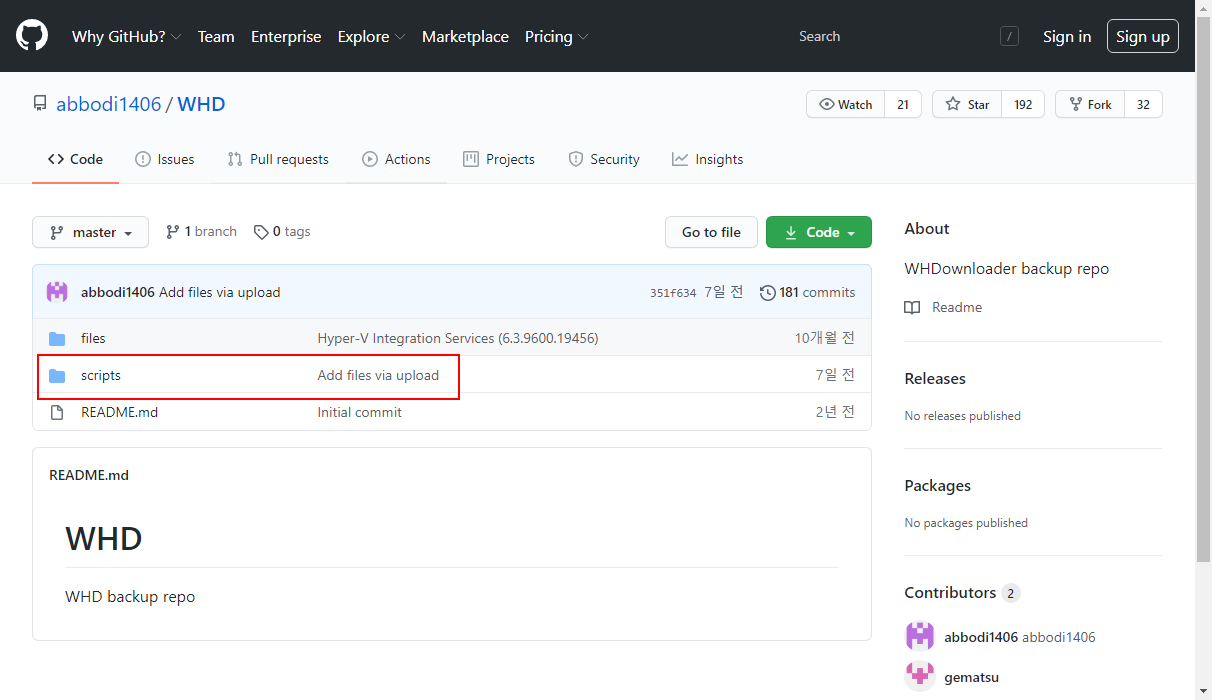Open the scripts folder
Screen dimensions: 1212x700
[x=101, y=375]
